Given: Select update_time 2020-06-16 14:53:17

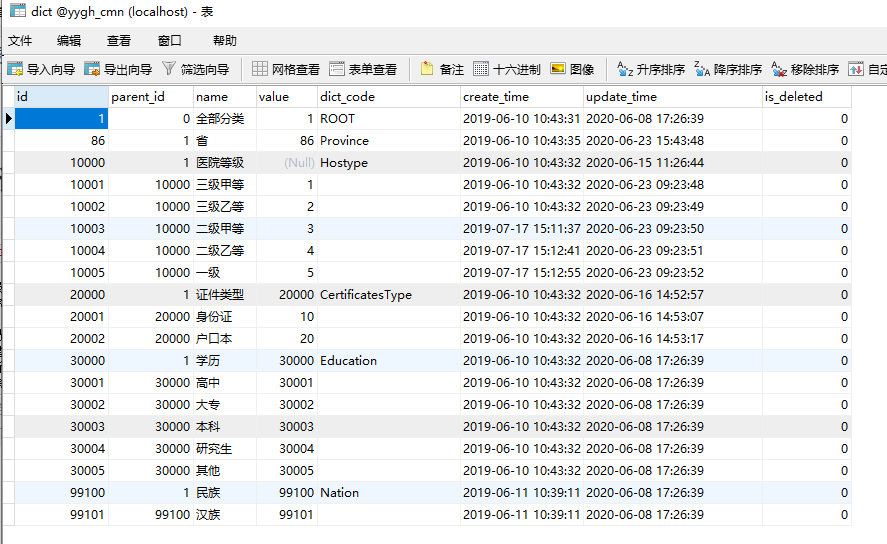Looking at the screenshot, I should [x=673, y=339].
